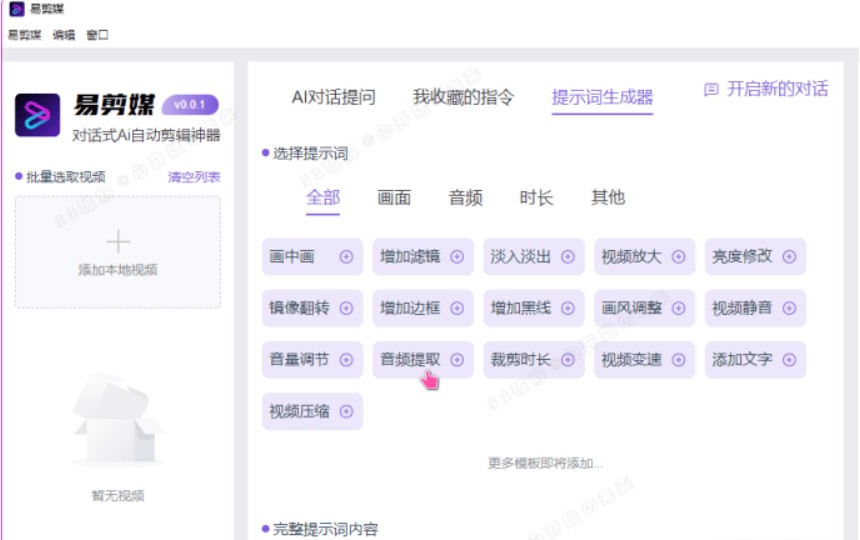The height and width of the screenshot is (540, 860).
Task: Click 更多模板即将添加 notice text
Action: click(545, 463)
